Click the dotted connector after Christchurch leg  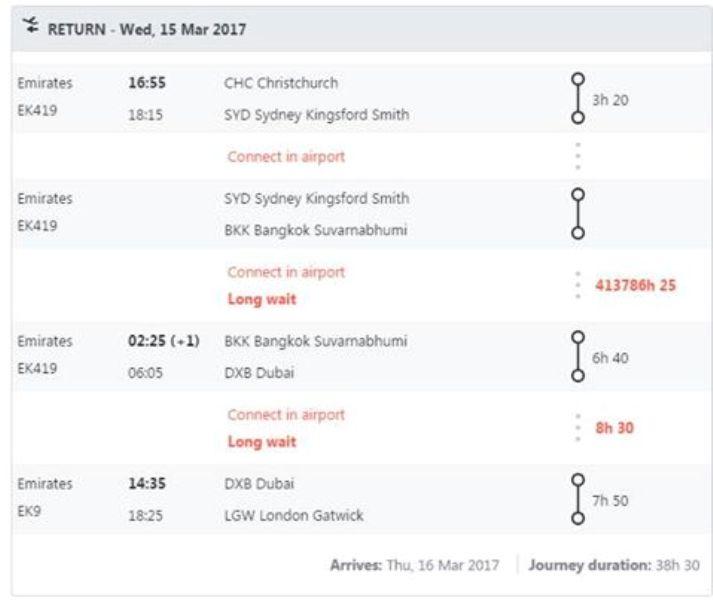tap(577, 157)
